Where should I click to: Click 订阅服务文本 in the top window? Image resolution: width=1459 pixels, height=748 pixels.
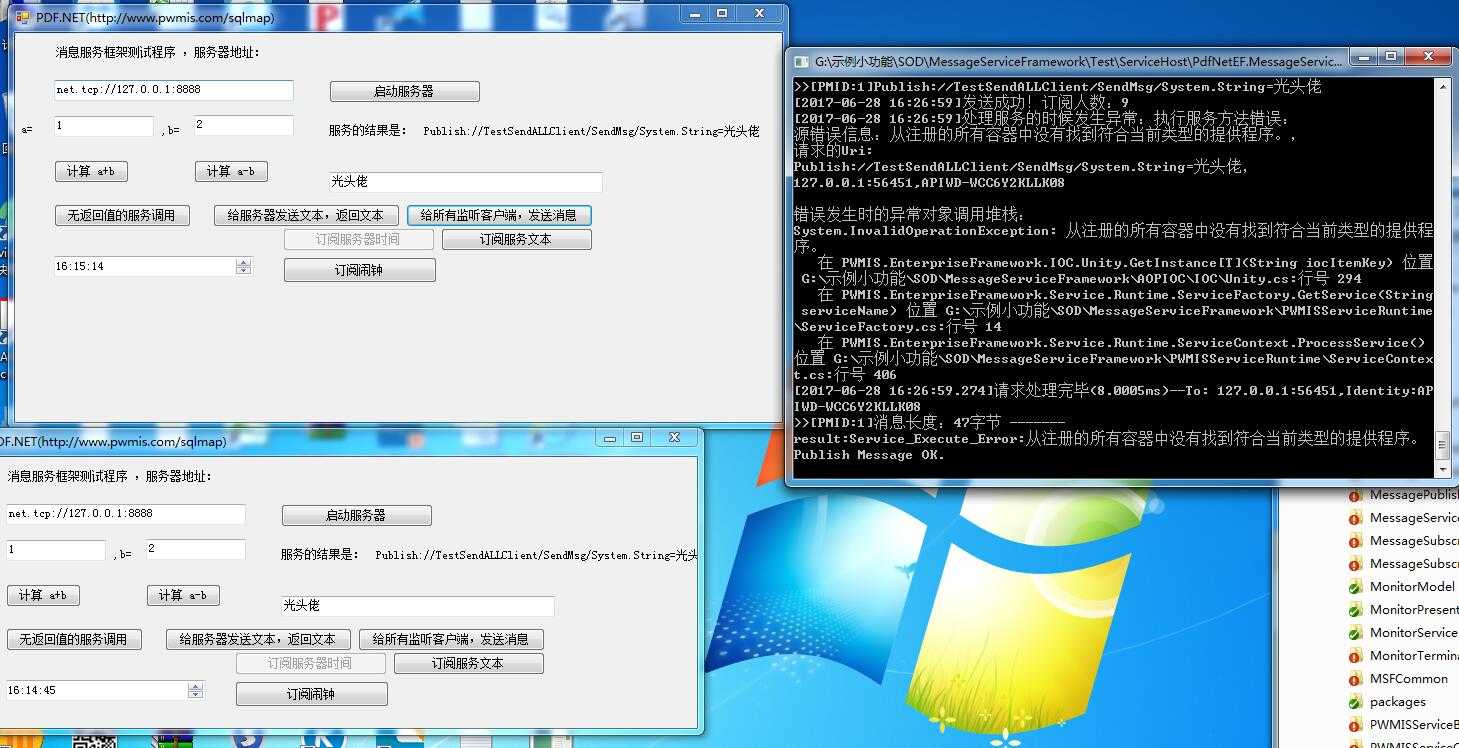[x=516, y=240]
